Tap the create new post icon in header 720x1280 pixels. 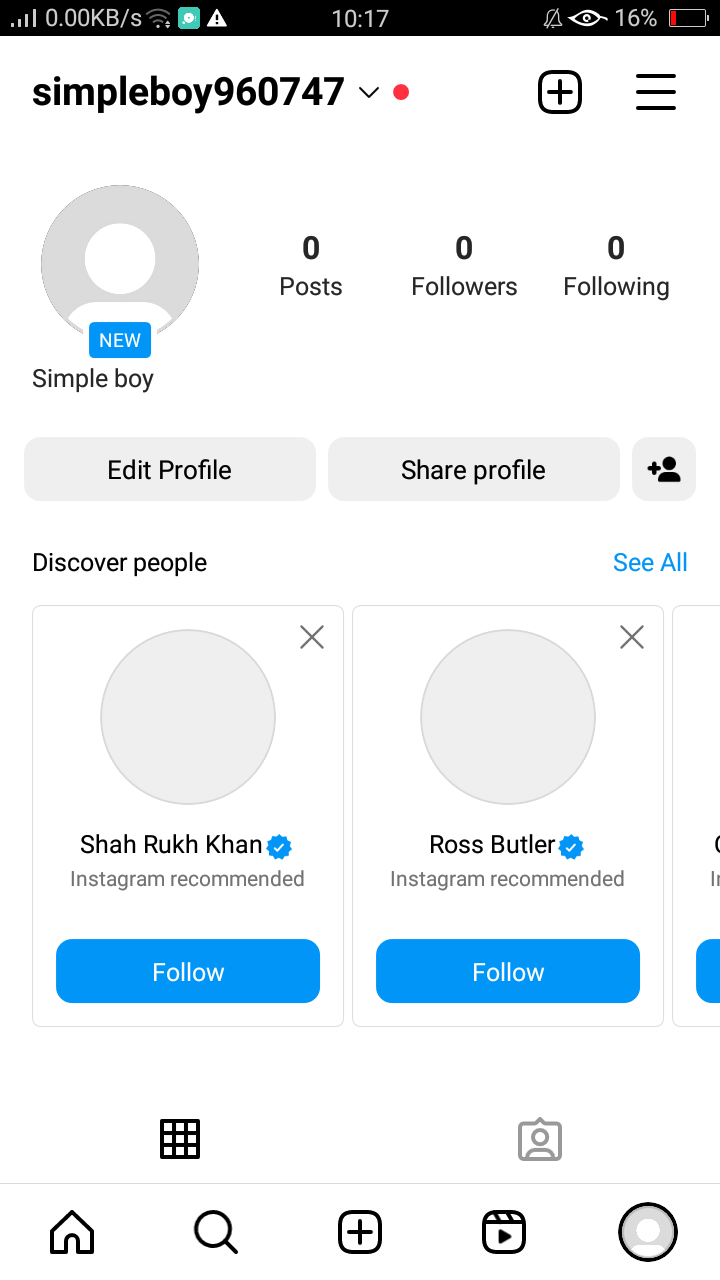(560, 93)
